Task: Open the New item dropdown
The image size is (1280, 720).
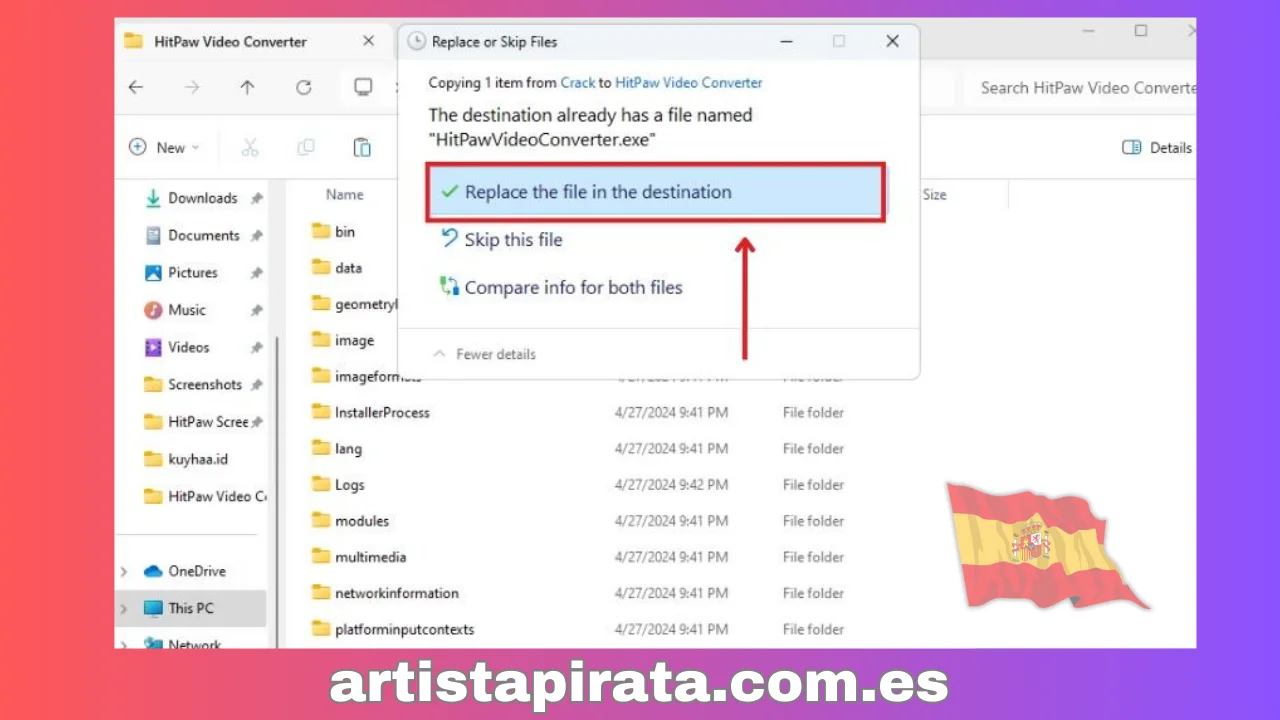Action: click(x=164, y=147)
